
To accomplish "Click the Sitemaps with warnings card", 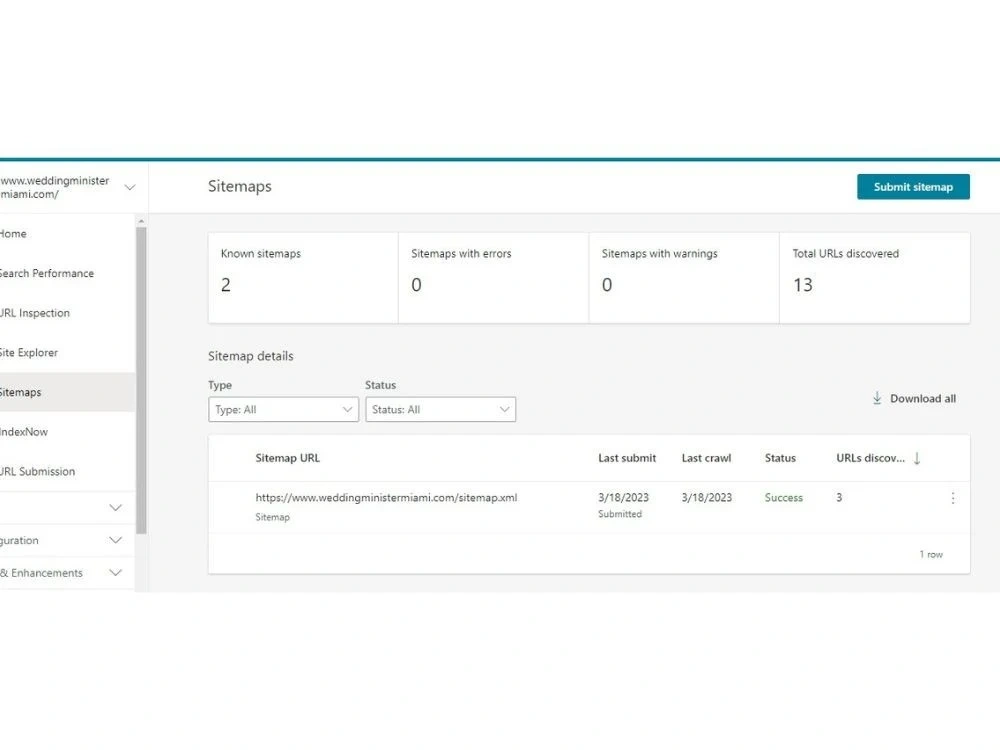I will [684, 277].
